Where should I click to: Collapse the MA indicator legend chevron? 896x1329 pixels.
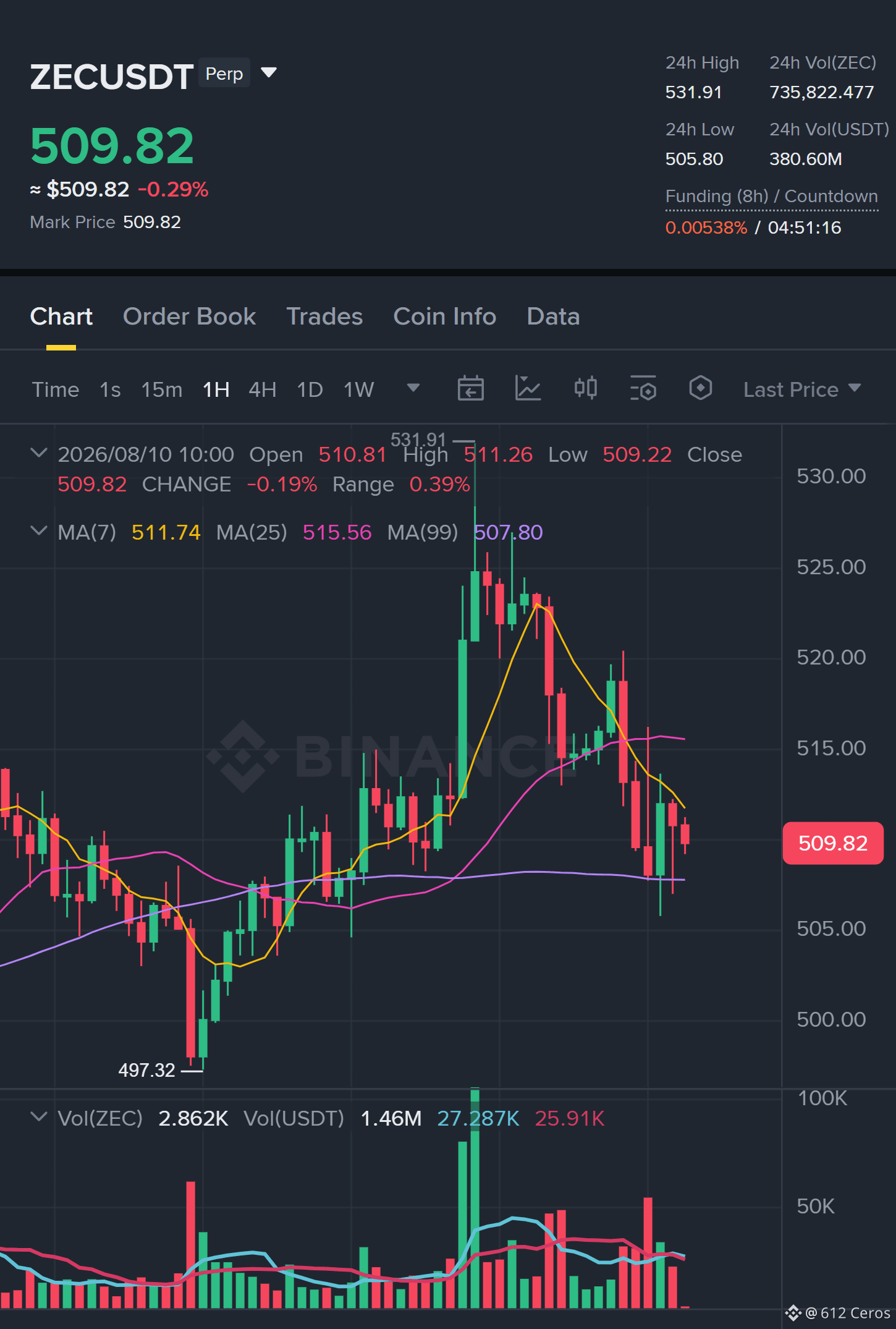point(38,531)
